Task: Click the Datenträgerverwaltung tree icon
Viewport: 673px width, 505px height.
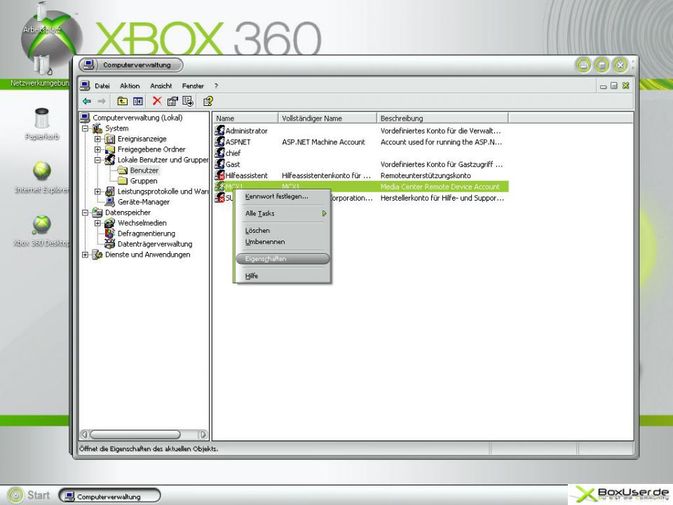Action: [110, 244]
